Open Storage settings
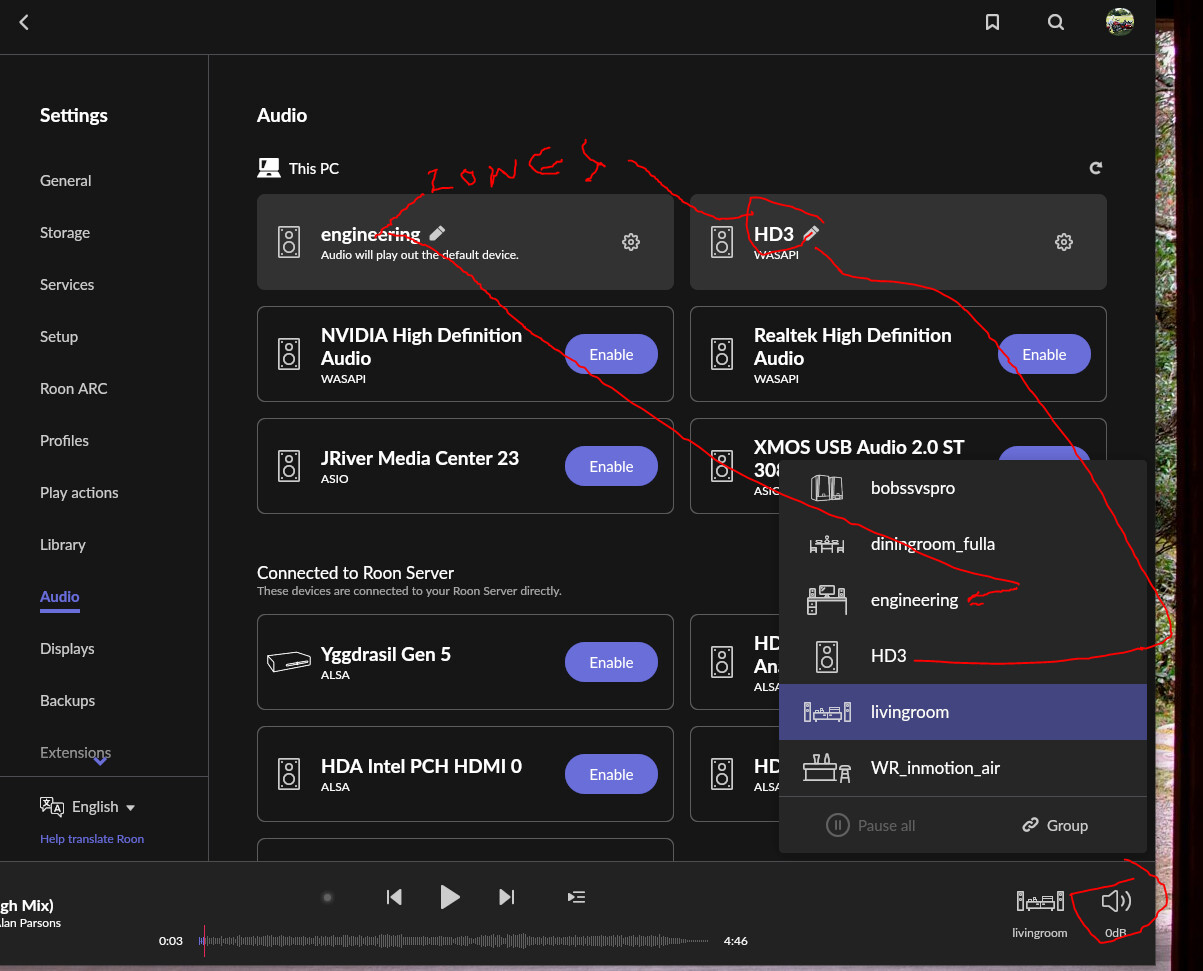Viewport: 1203px width, 971px height. point(65,233)
